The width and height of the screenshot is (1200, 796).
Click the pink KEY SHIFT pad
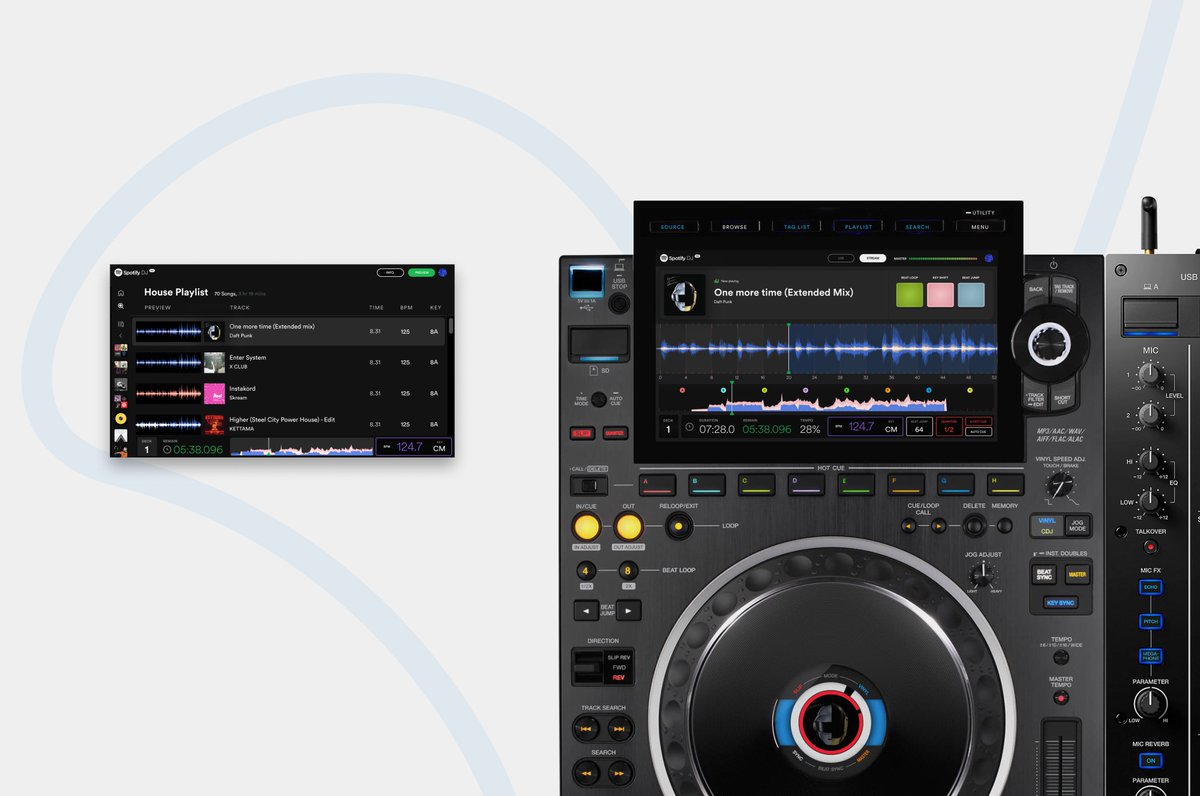tap(940, 295)
